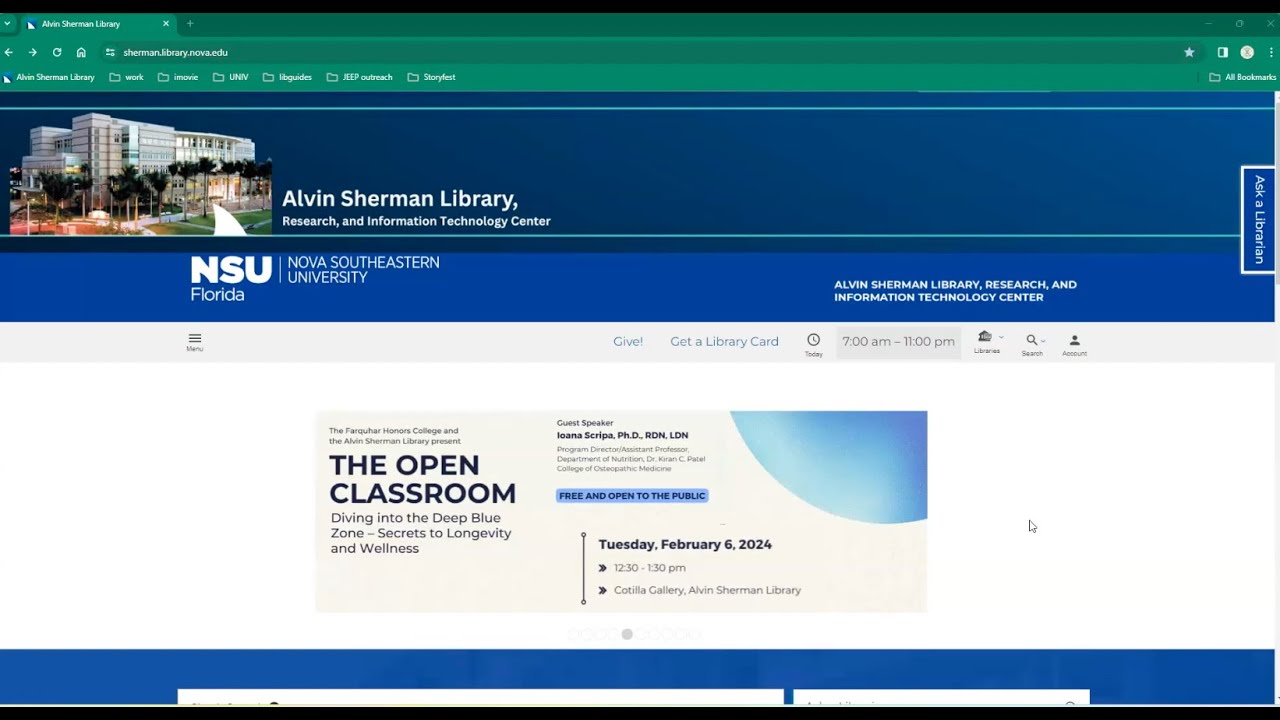Open the Ask a Librarian side tab

tap(1258, 219)
